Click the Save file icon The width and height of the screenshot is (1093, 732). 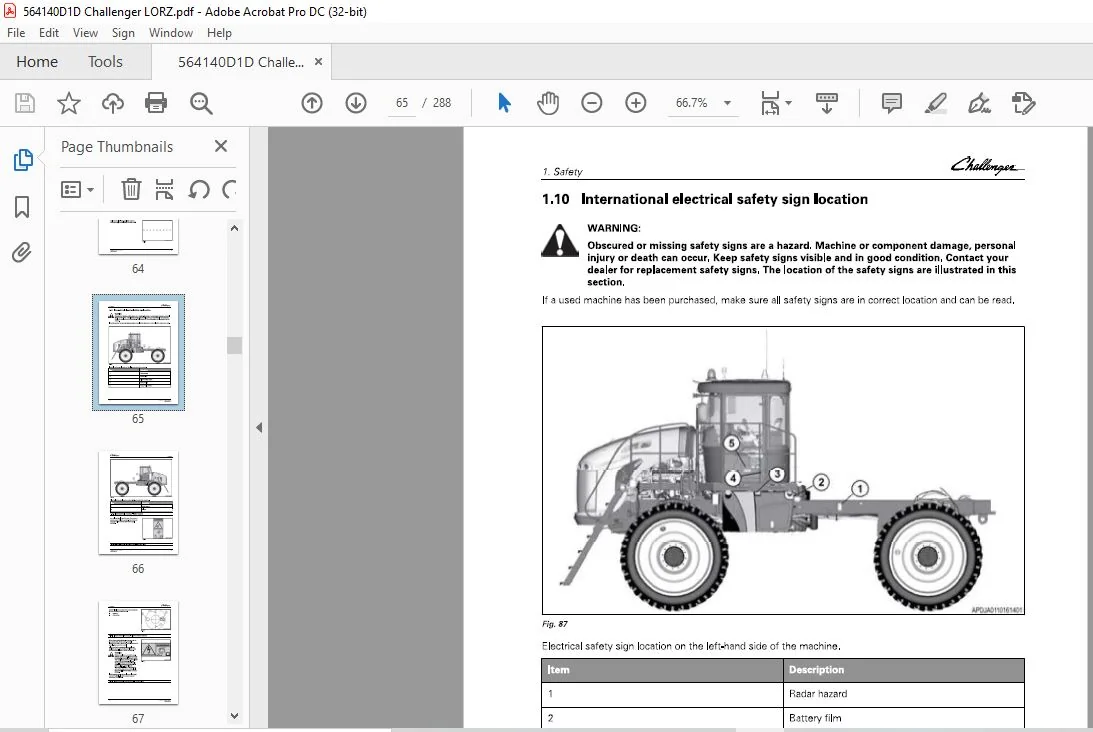click(x=25, y=103)
